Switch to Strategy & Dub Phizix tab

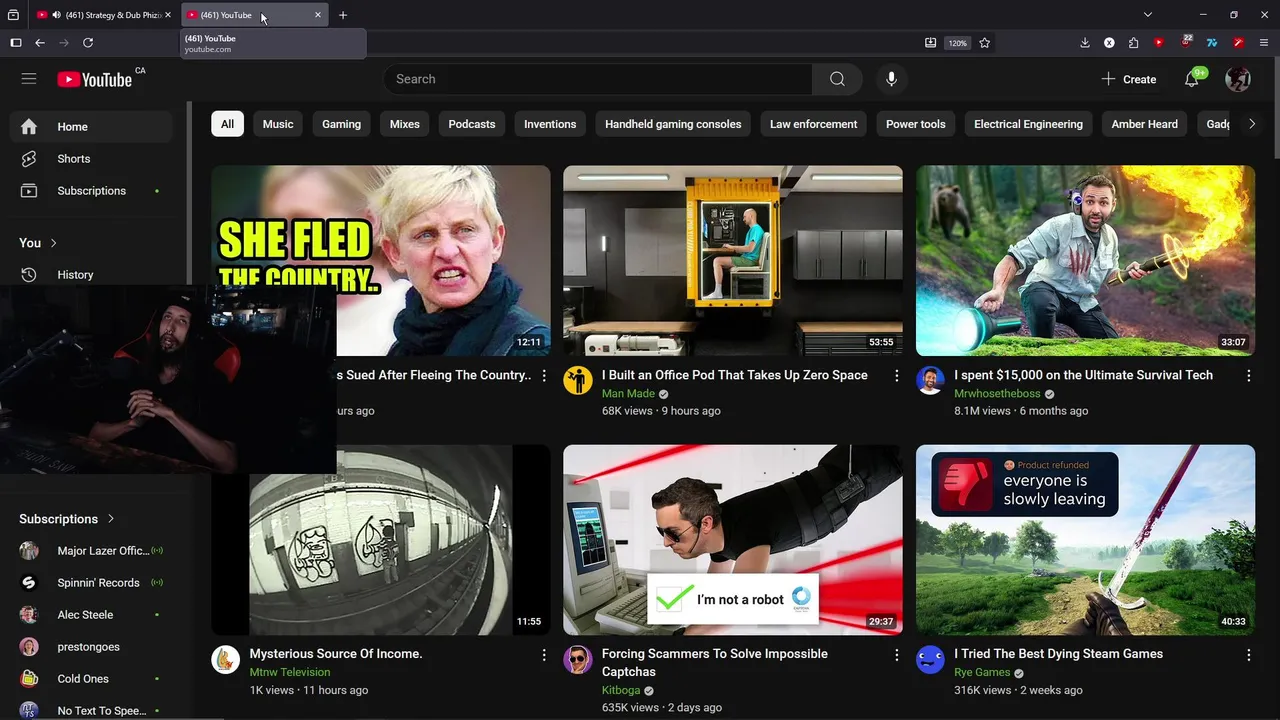[x=106, y=15]
